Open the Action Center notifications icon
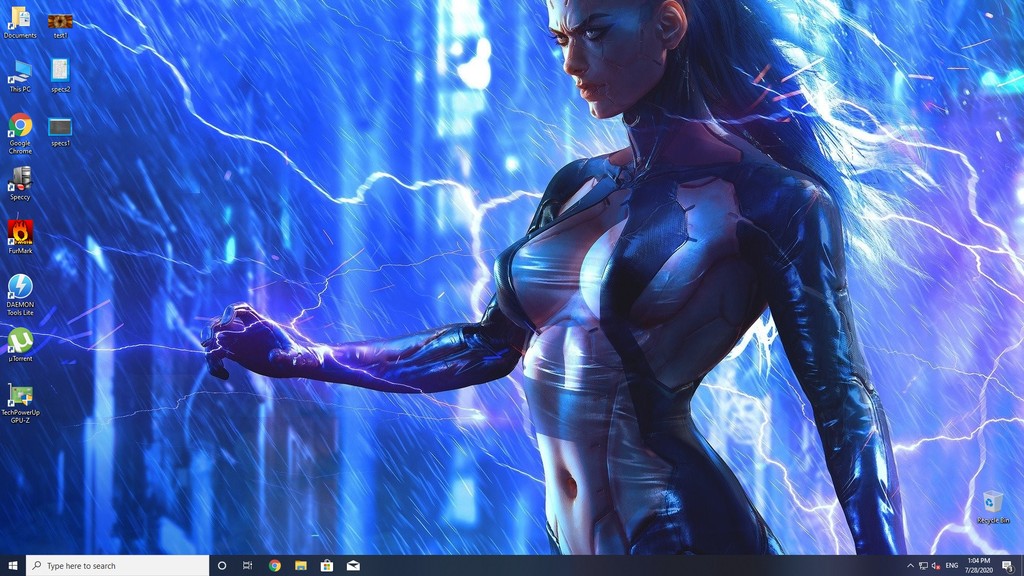 pyautogui.click(x=1008, y=566)
